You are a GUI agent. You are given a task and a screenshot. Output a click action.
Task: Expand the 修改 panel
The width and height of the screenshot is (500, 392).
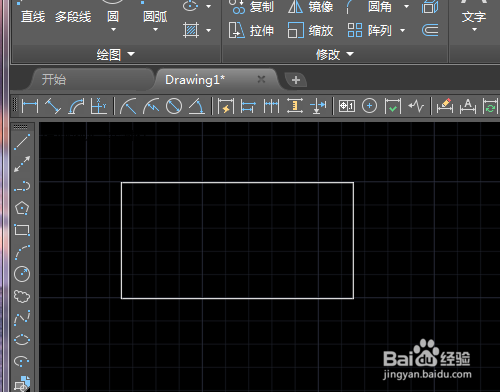335,54
